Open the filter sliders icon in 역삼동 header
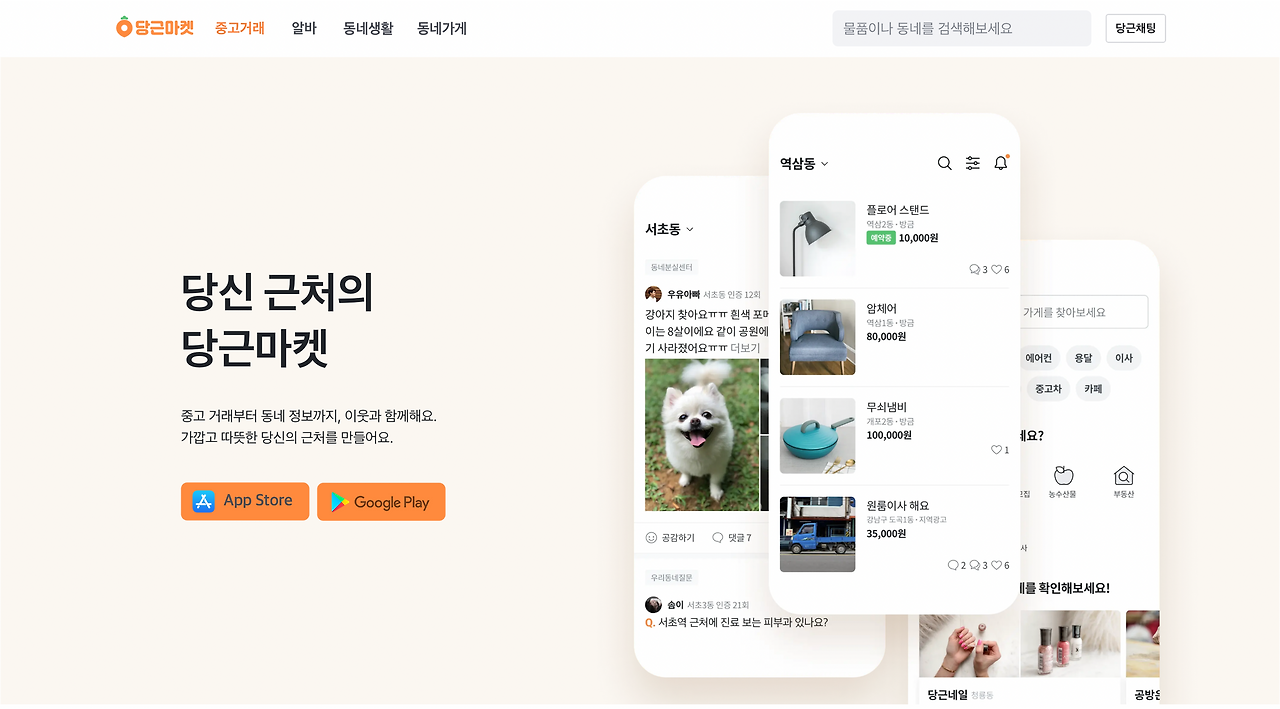Viewport: 1280px width, 709px height. point(972,163)
